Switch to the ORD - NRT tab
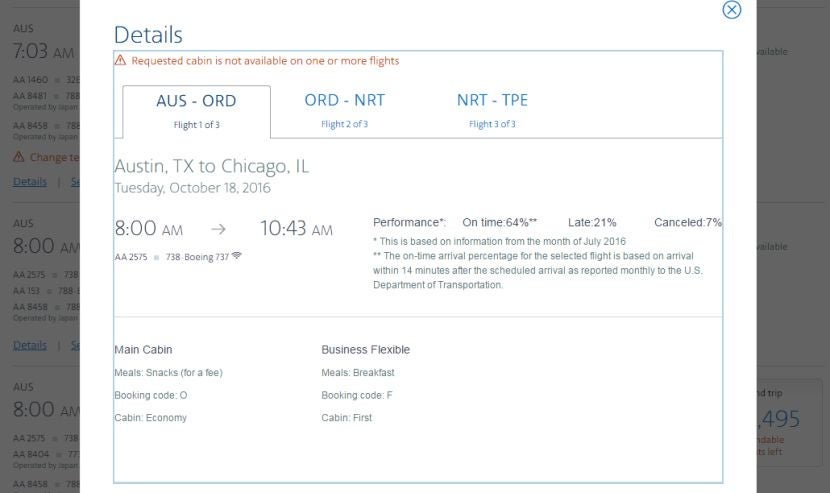The height and width of the screenshot is (493, 830). coord(344,109)
